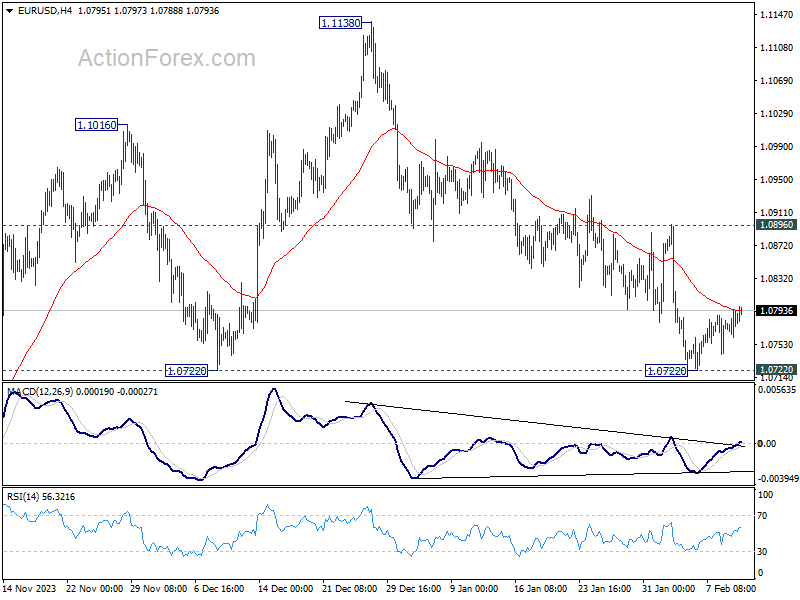The image size is (800, 600).
Task: Click the 1.11470 price axis value
Action: (x=777, y=15)
